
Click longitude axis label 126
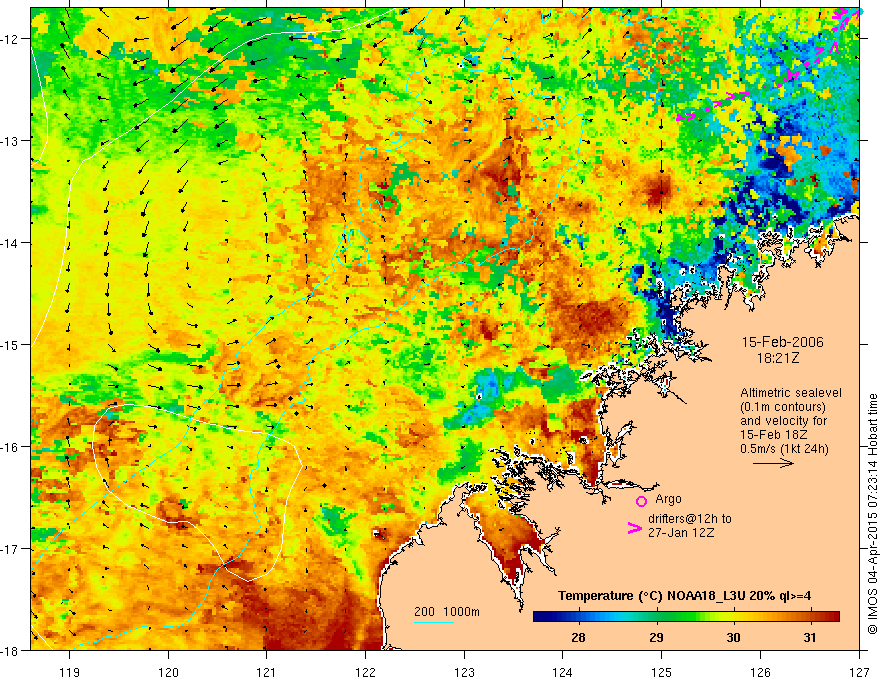point(760,672)
